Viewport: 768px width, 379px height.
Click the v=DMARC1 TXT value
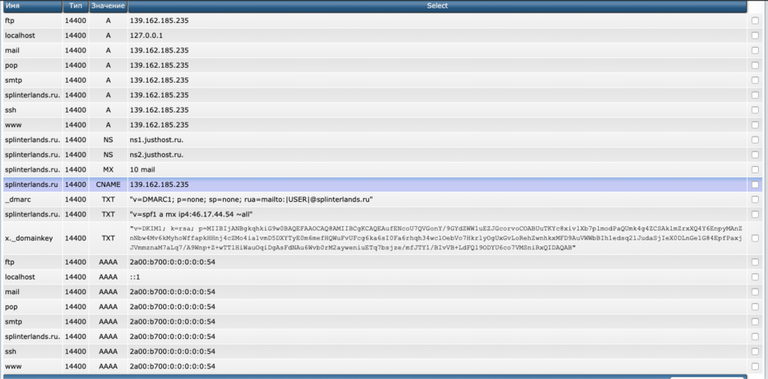(251, 199)
